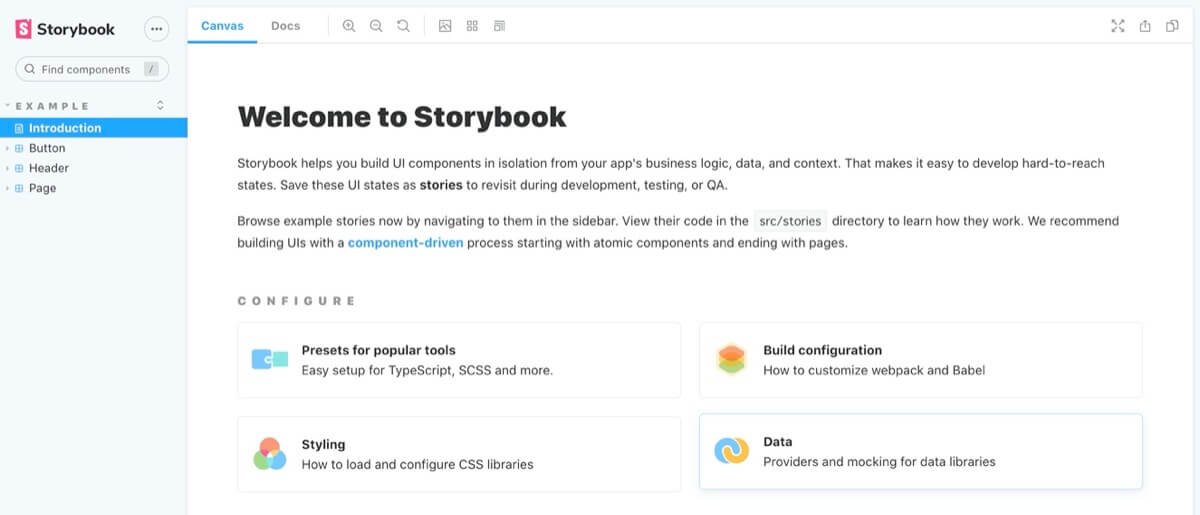Open the Data card

(x=920, y=451)
